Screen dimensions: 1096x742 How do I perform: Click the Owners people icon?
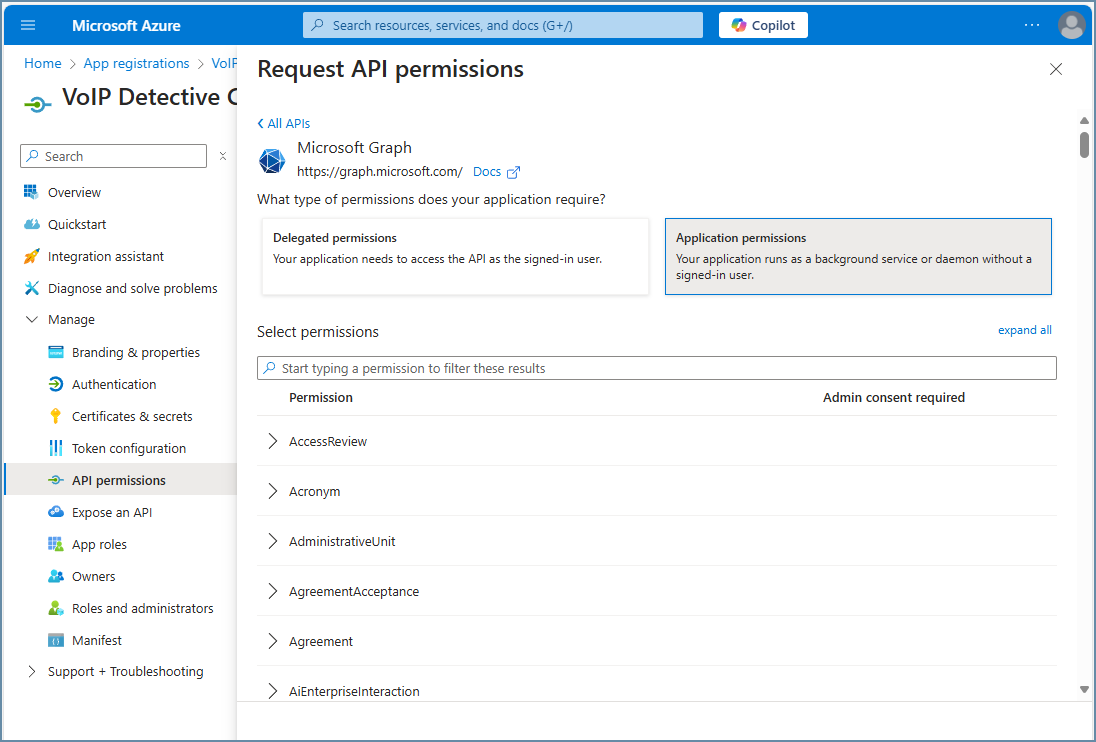(x=56, y=576)
